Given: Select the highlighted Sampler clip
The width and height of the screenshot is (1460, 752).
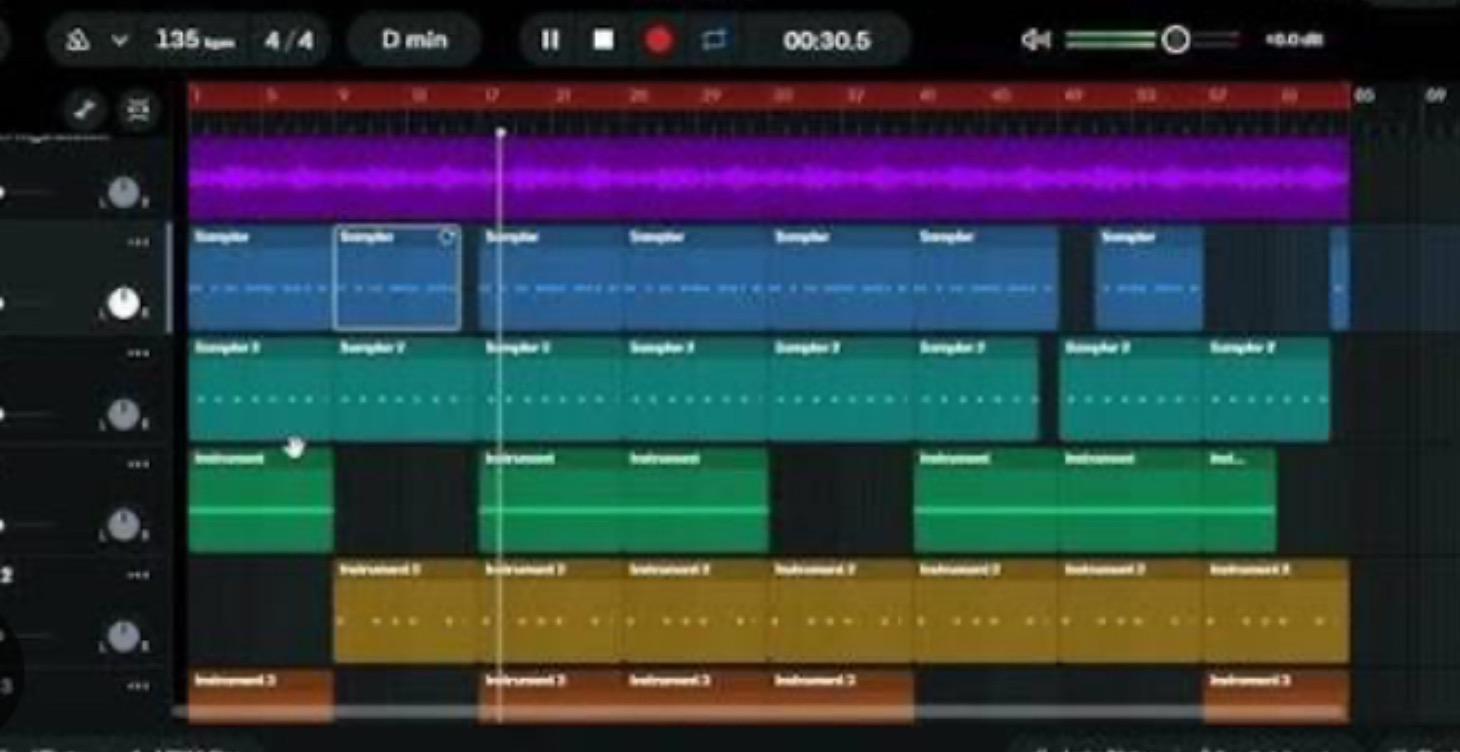Looking at the screenshot, I should 397,278.
